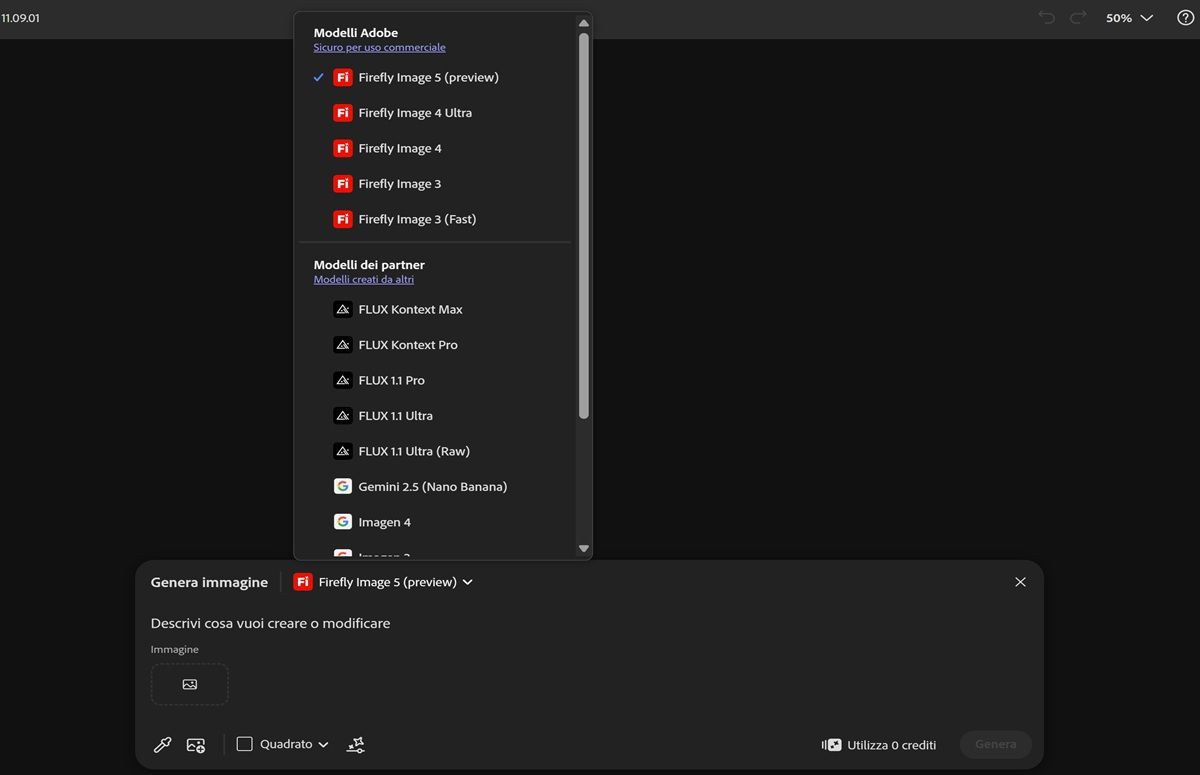Viewport: 1200px width, 775px height.
Task: Open the help icon in the top right
Action: (1186, 17)
